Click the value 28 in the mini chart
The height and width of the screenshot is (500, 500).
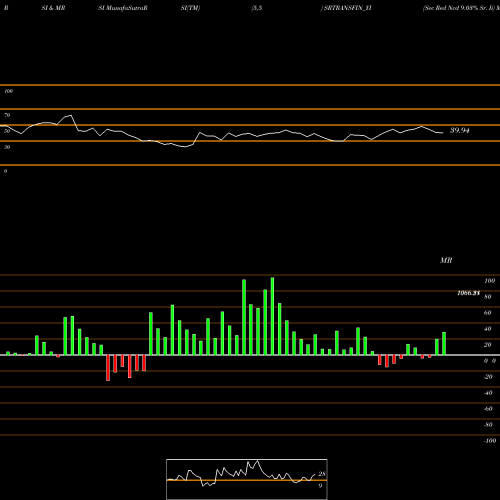click(322, 474)
